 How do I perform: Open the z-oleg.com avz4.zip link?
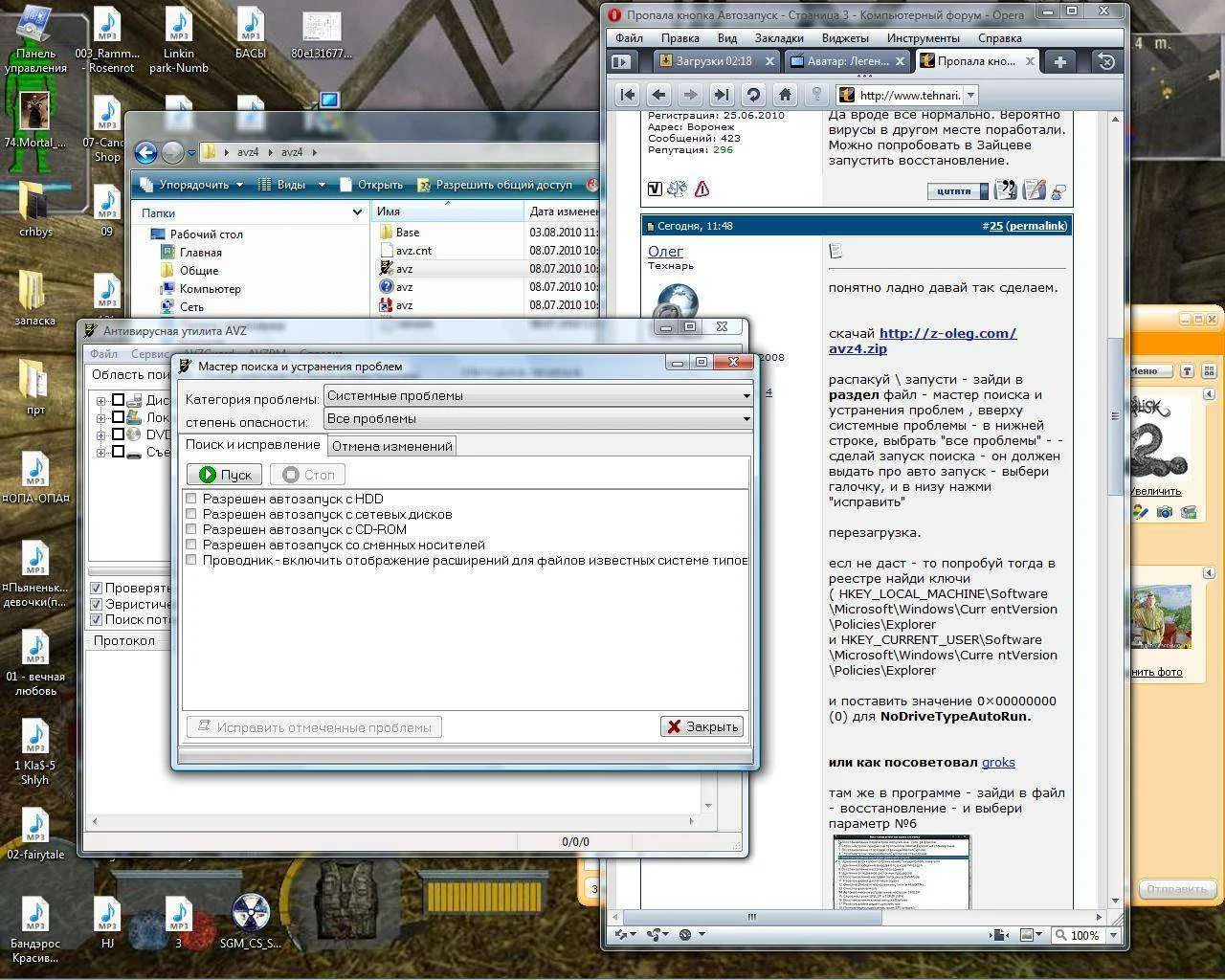923,341
